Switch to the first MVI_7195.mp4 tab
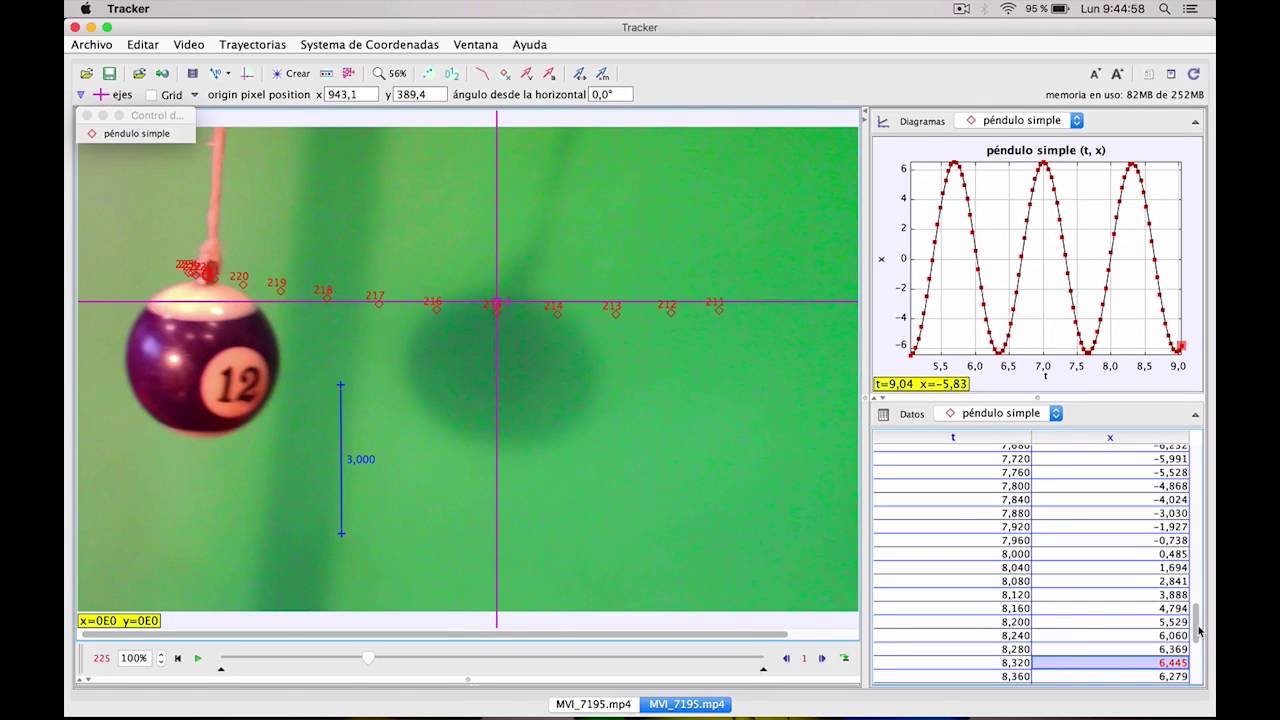 594,704
